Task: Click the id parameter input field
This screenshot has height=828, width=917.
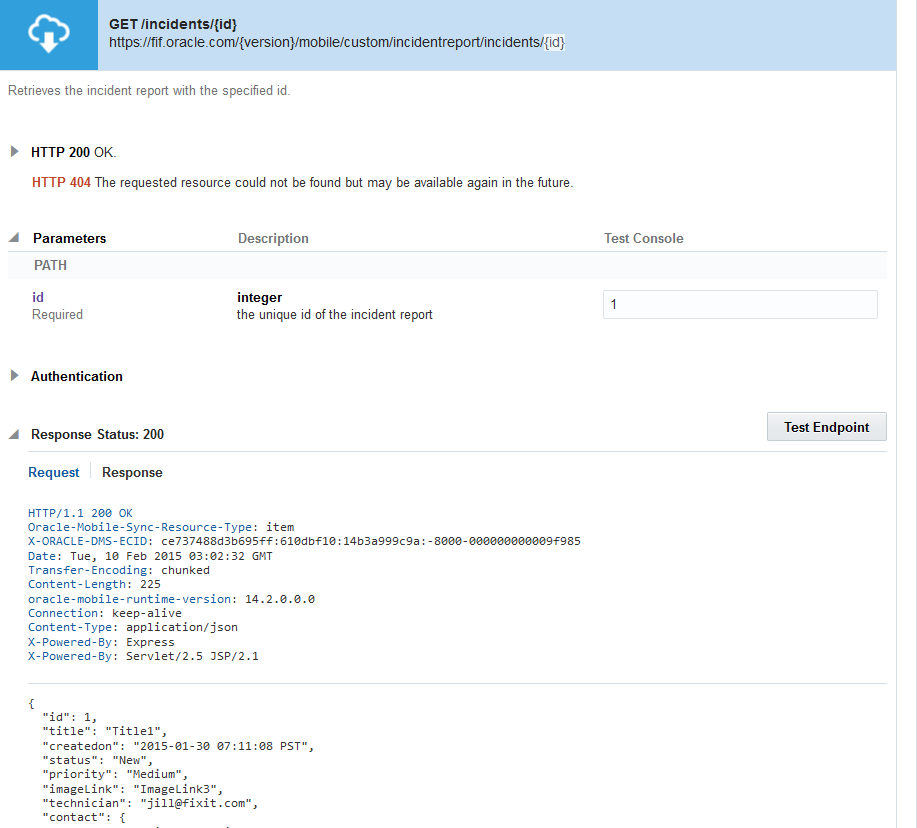Action: pos(740,304)
